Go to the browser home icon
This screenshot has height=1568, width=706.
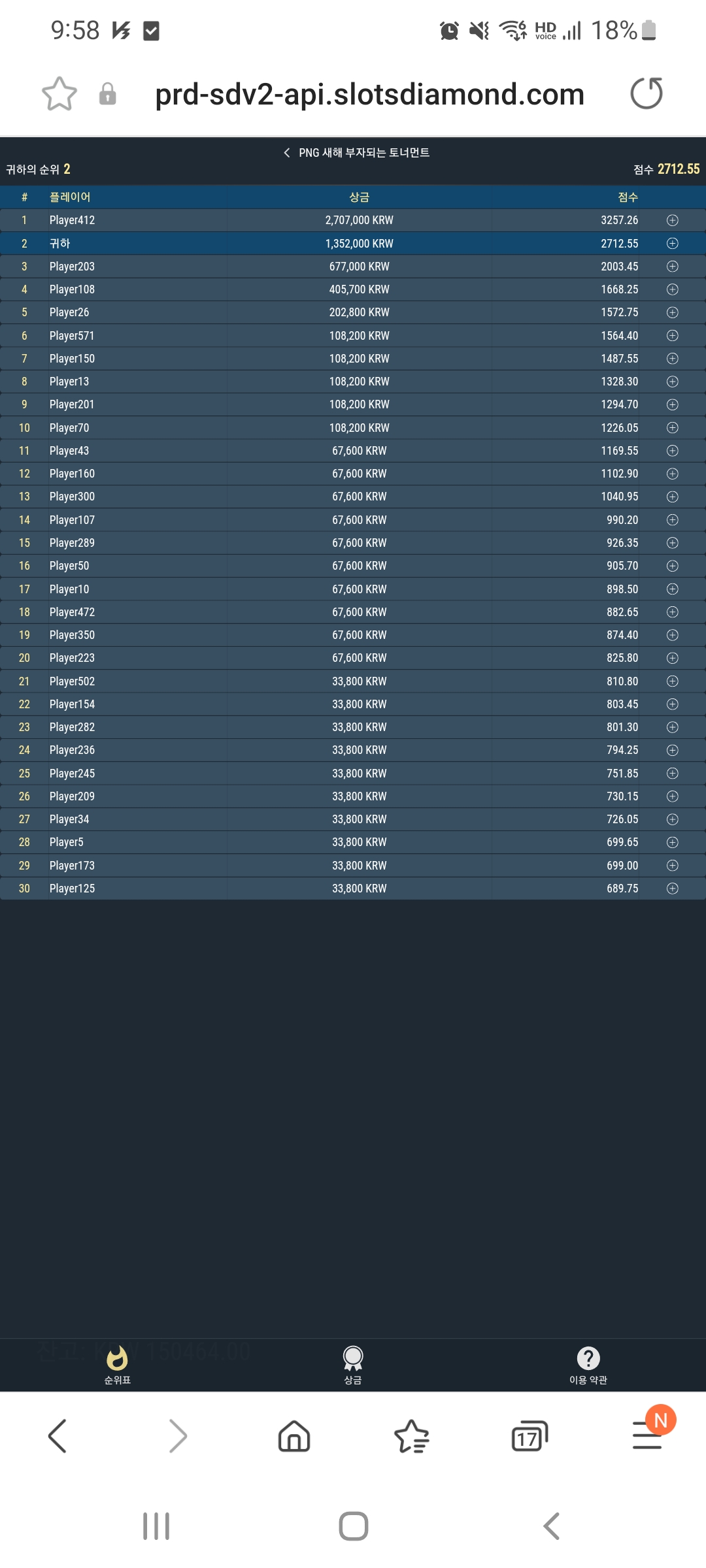point(294,1436)
